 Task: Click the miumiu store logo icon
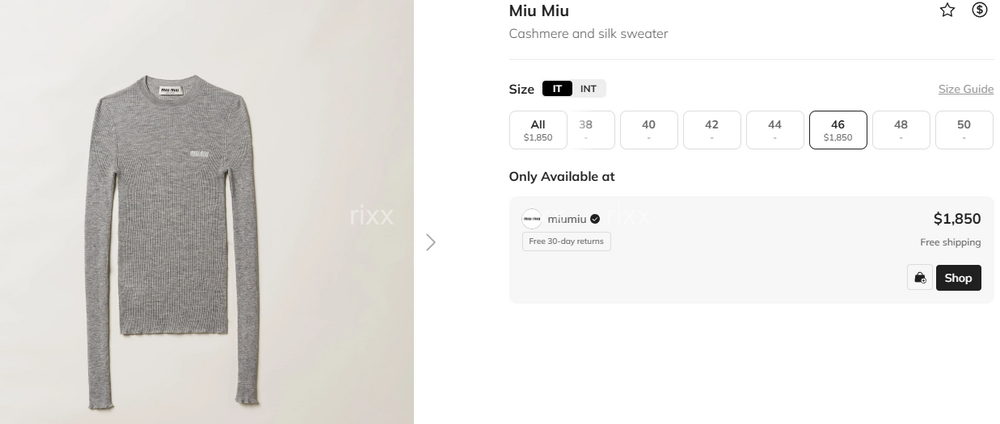point(532,219)
